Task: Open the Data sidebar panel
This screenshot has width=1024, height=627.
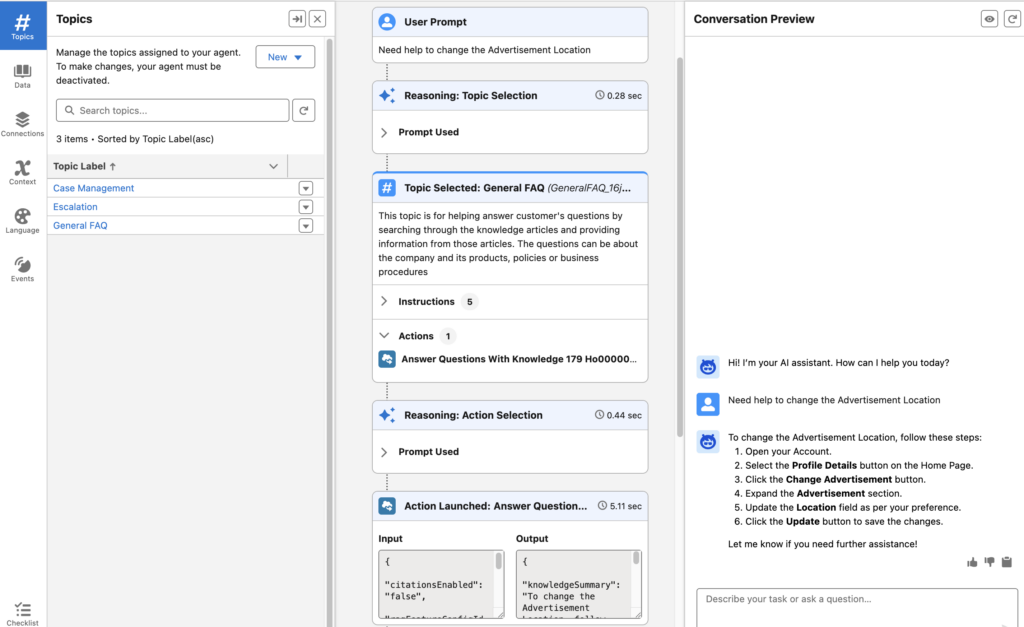Action: [22, 75]
